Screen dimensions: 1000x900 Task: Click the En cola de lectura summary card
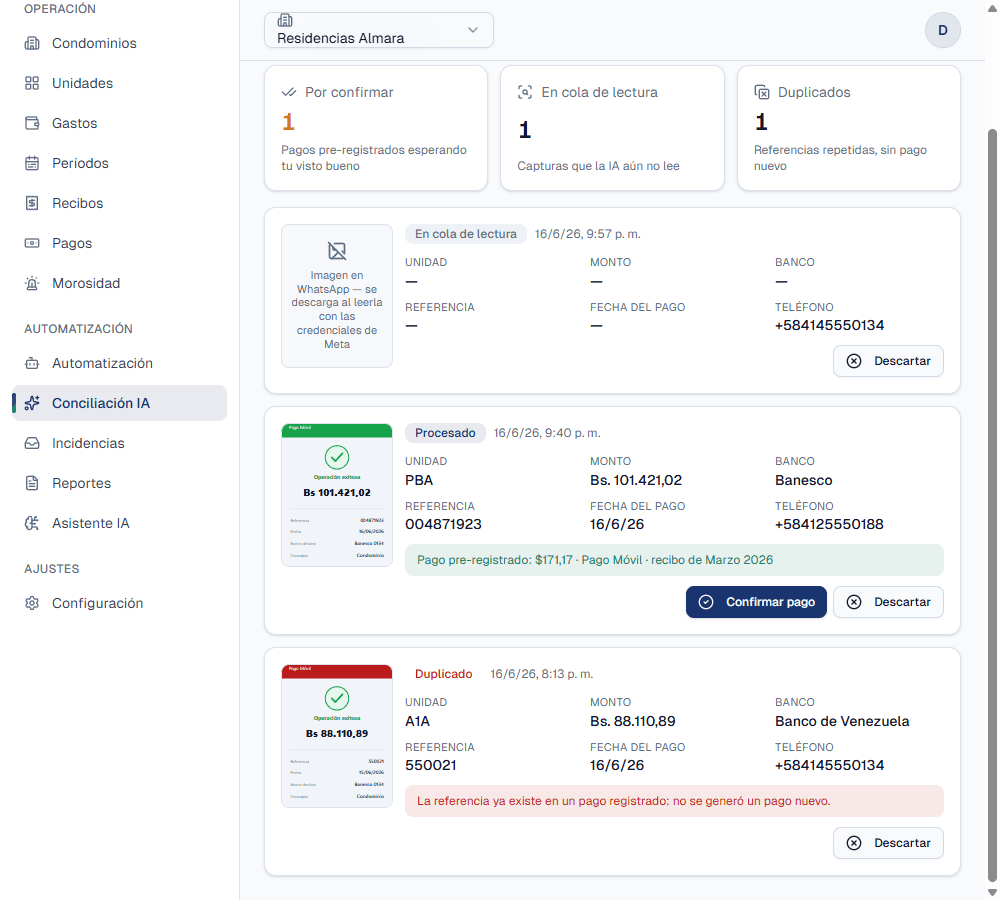[612, 128]
